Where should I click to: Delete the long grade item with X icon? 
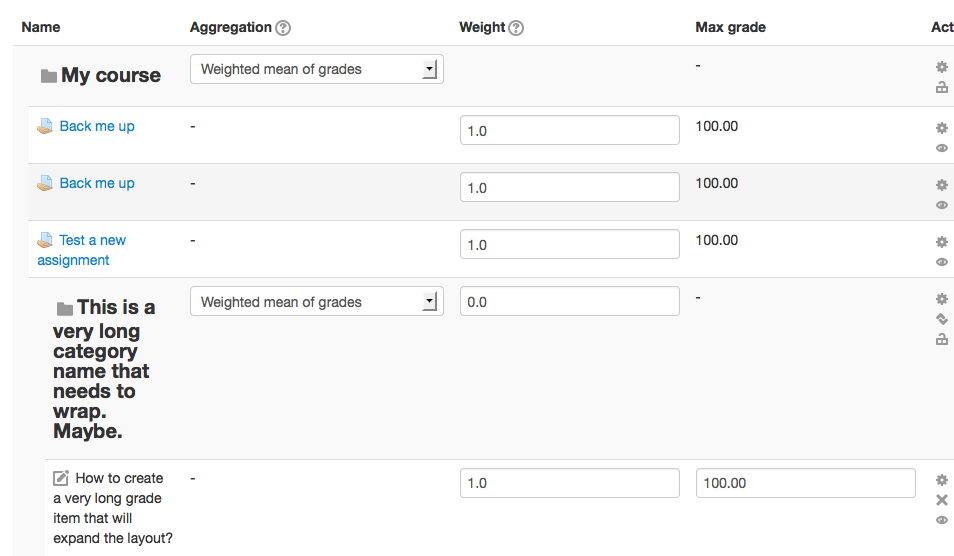941,500
